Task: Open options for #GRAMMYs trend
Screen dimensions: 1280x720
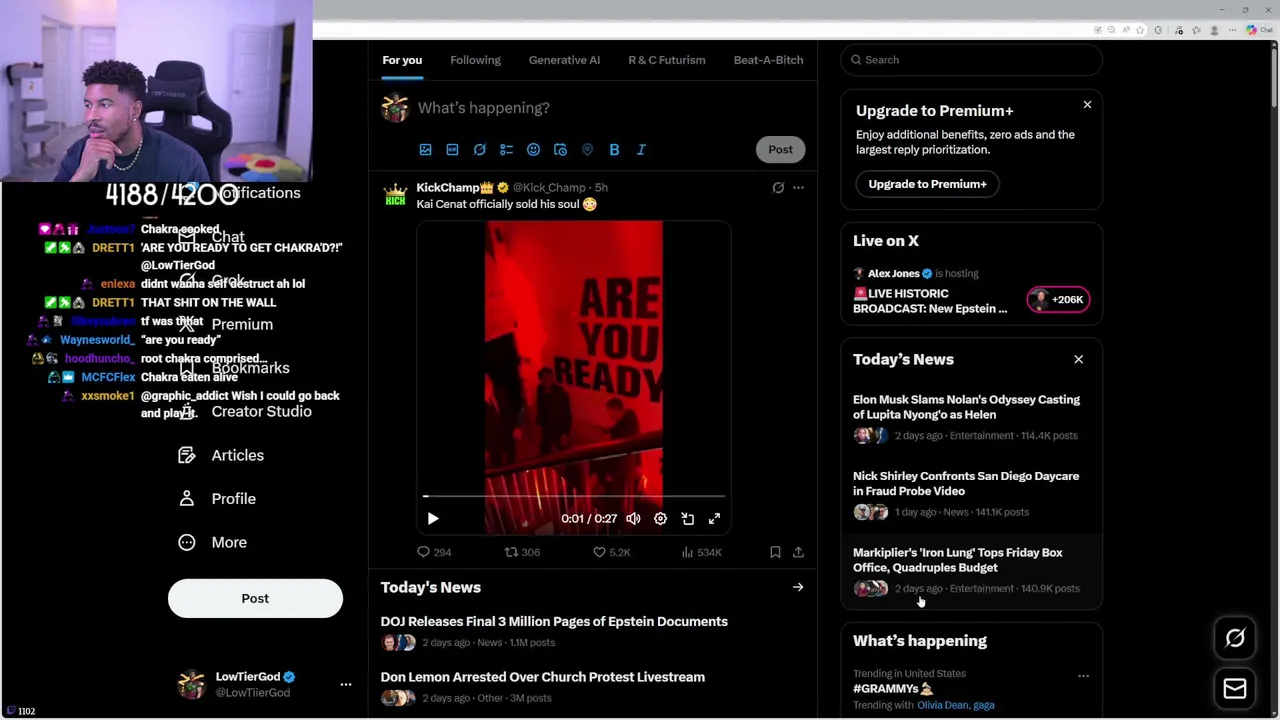Action: coord(1083,676)
